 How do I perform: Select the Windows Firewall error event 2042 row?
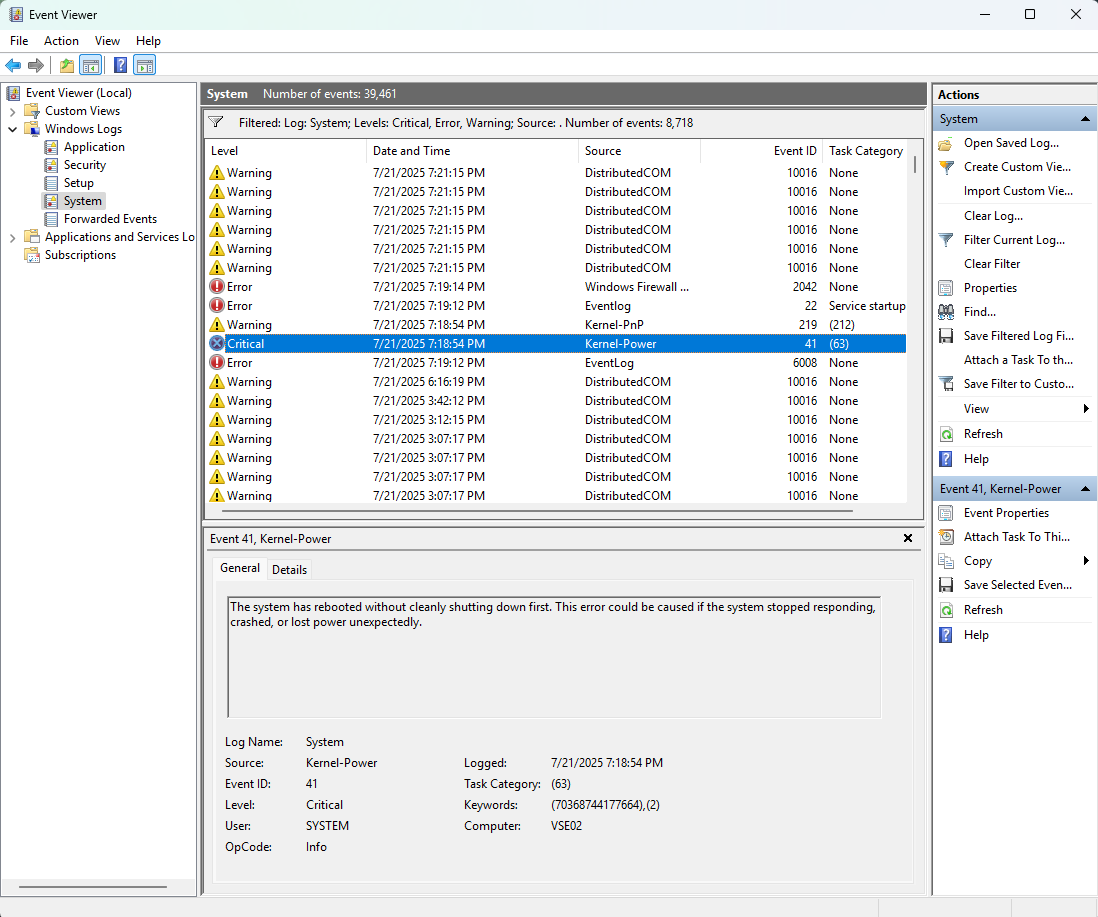pyautogui.click(x=557, y=287)
